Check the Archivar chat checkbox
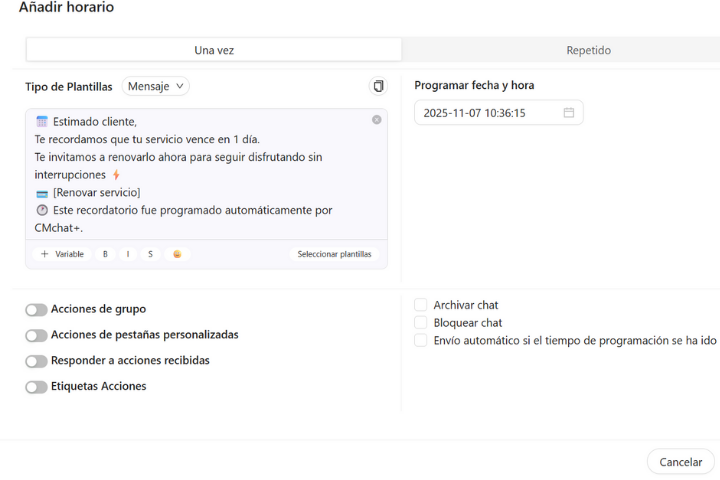This screenshot has width=720, height=480. pyautogui.click(x=421, y=305)
